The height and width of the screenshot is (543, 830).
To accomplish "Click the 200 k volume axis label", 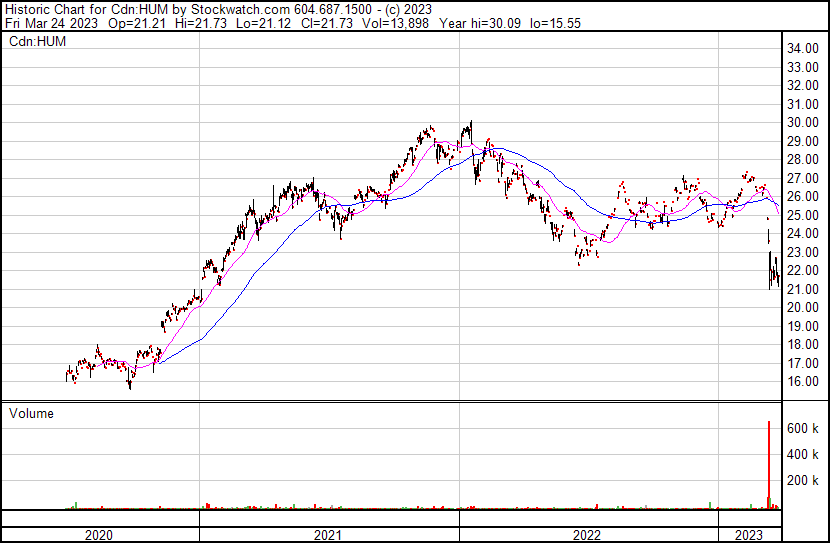I will click(805, 480).
